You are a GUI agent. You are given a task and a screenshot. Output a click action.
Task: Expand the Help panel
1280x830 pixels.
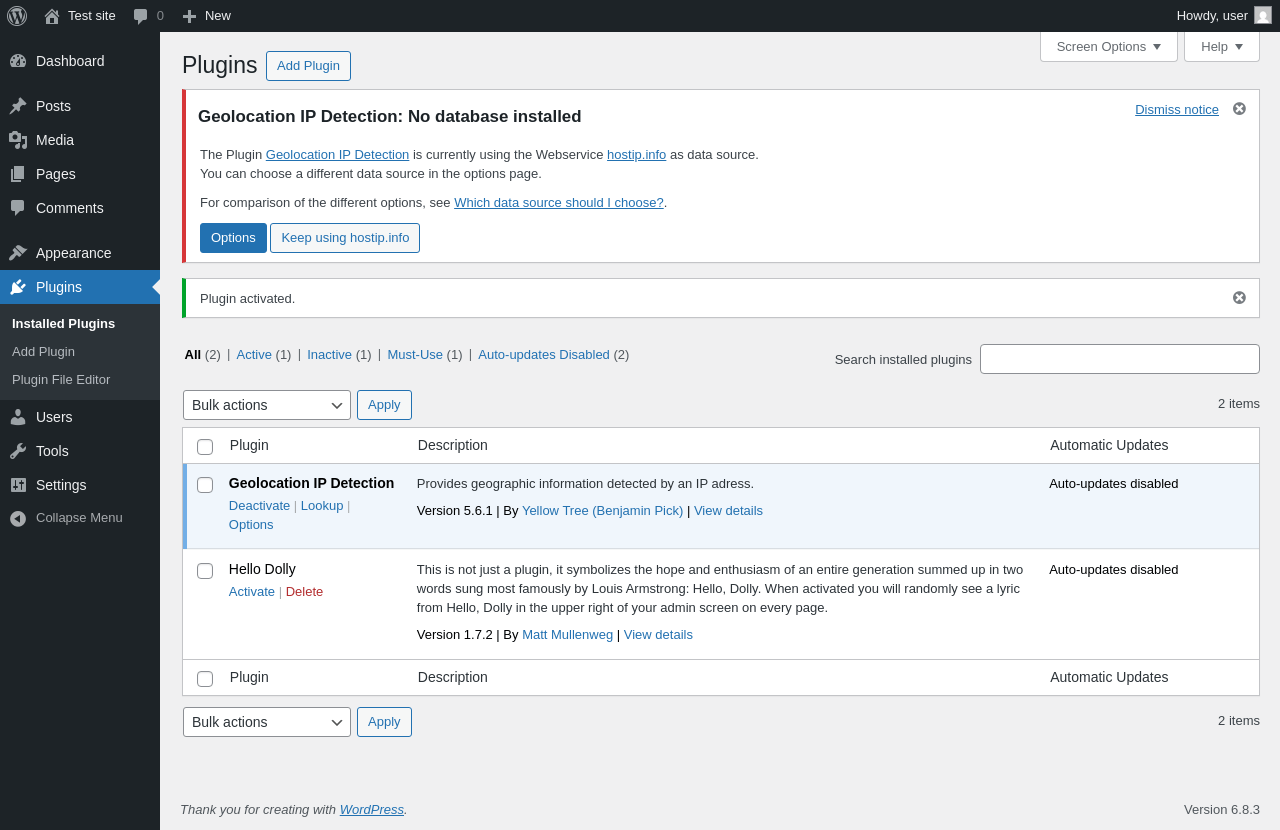[1221, 46]
